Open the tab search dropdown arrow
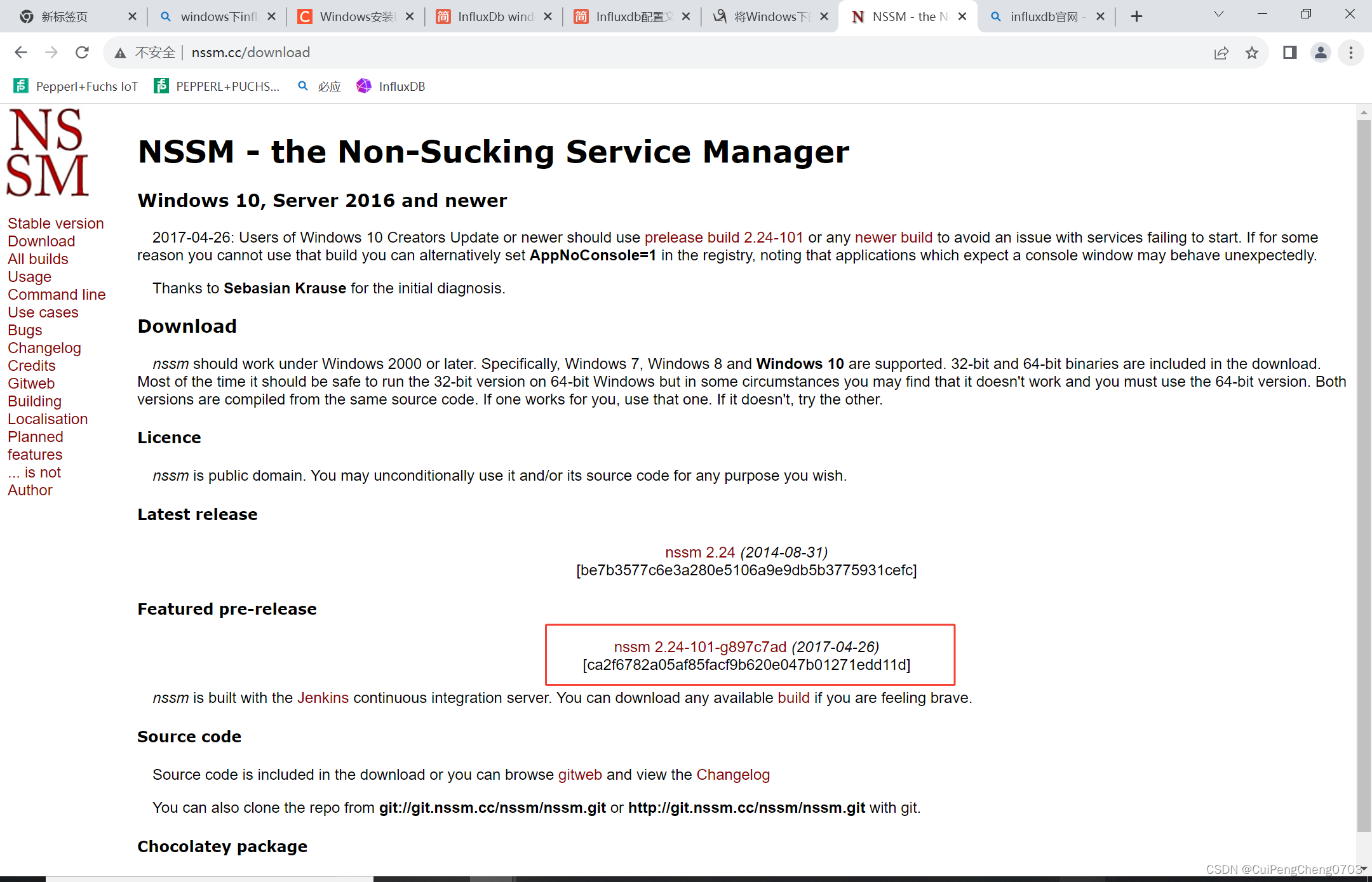 click(1218, 14)
